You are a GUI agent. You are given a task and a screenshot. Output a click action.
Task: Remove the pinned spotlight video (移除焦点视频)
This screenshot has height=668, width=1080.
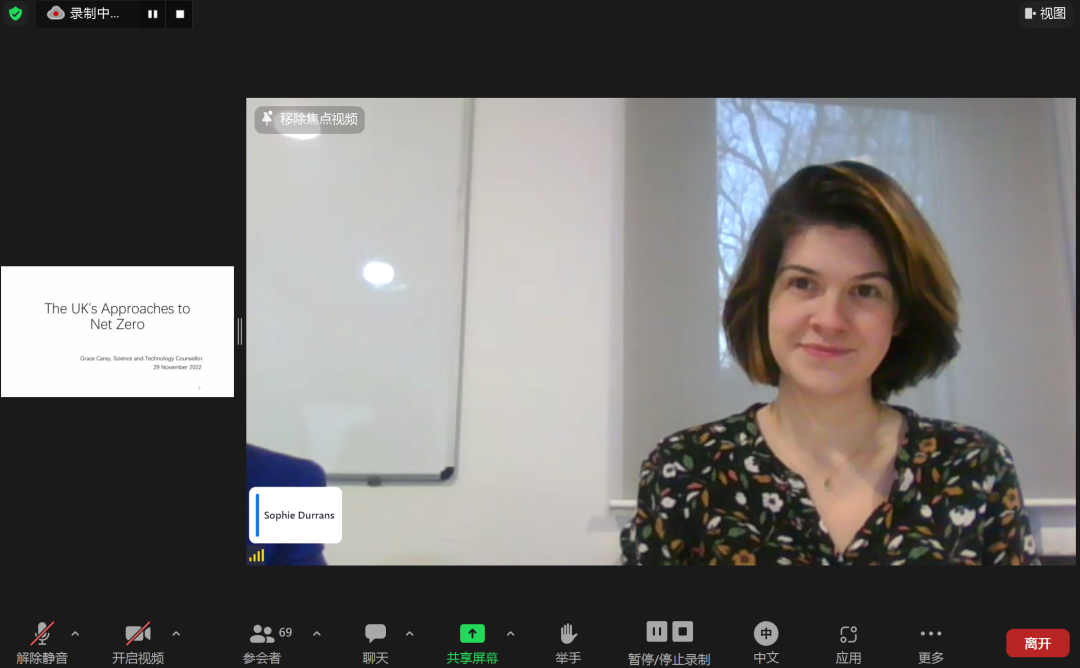(x=309, y=119)
